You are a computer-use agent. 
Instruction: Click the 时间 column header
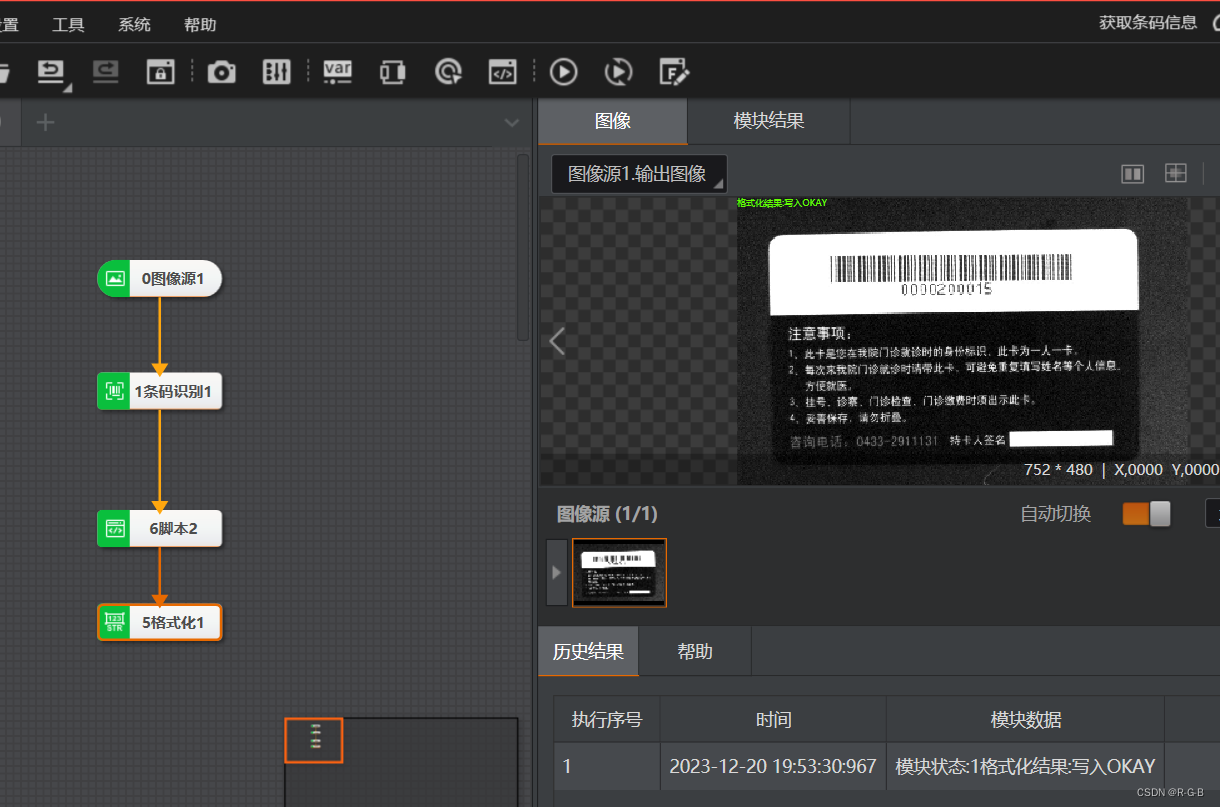click(773, 719)
